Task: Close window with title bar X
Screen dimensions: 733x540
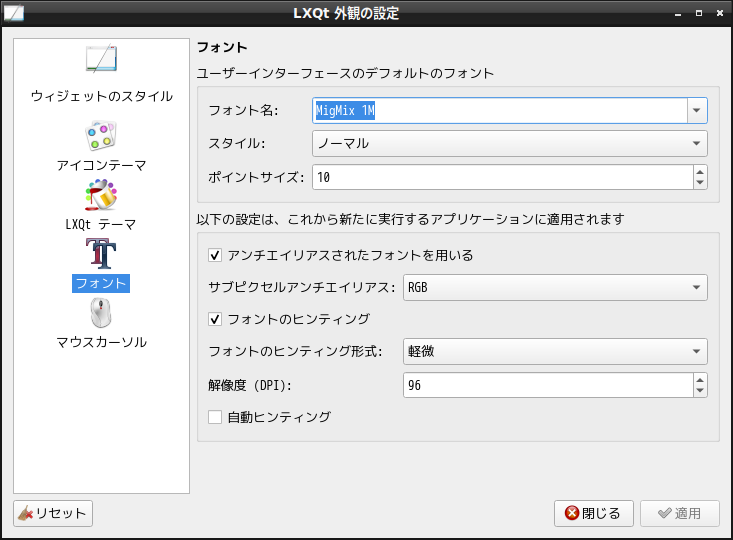Action: click(x=720, y=14)
